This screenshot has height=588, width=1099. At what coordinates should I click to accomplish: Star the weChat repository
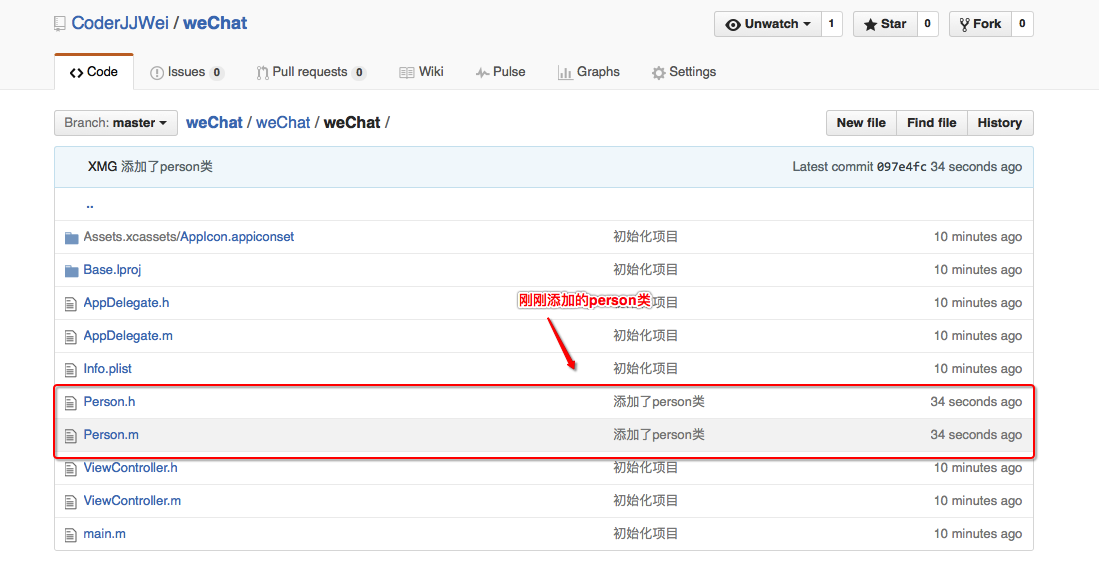(x=885, y=24)
